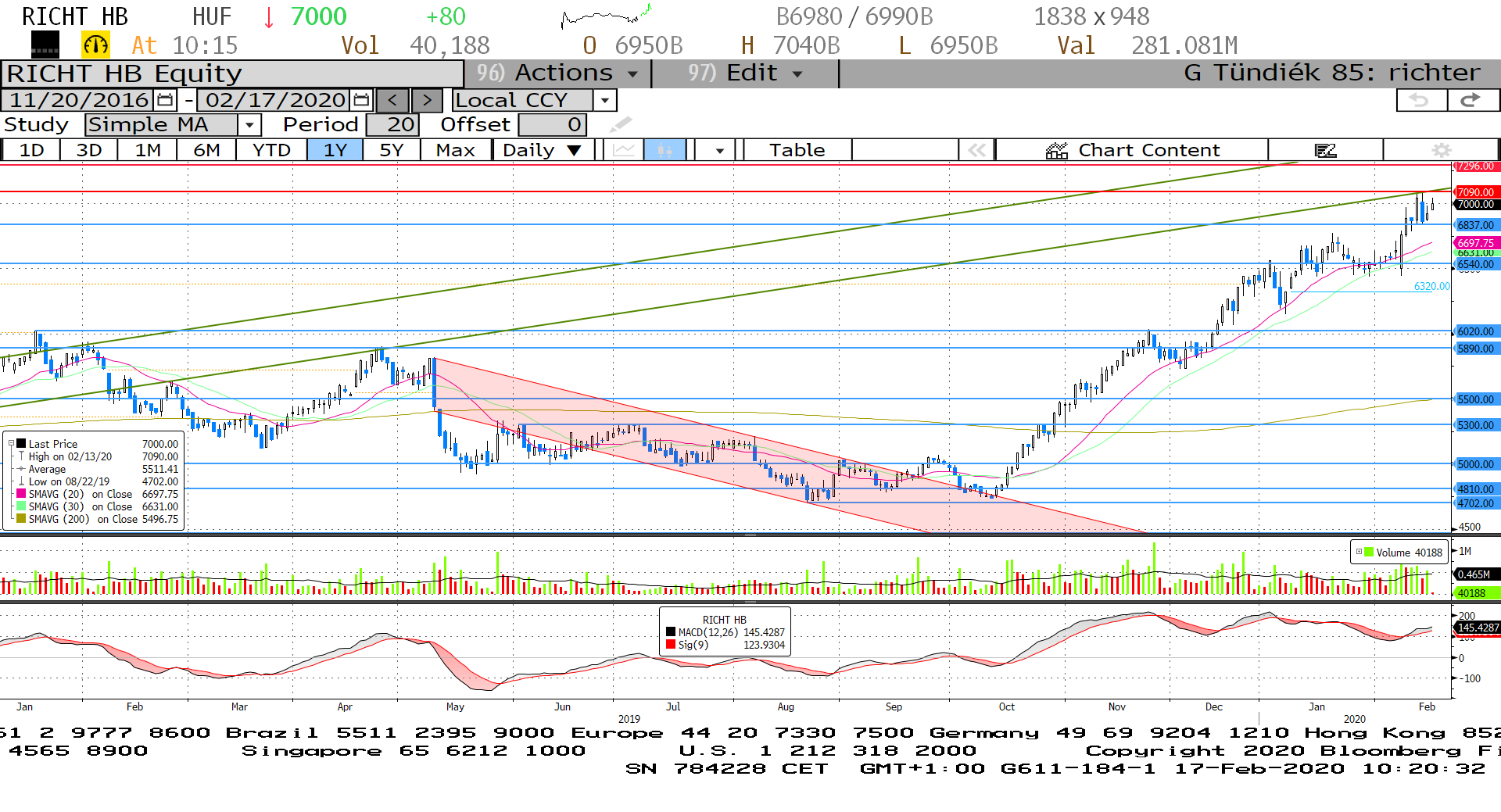
Task: Click the green Volume legend swatch
Action: tap(1369, 552)
